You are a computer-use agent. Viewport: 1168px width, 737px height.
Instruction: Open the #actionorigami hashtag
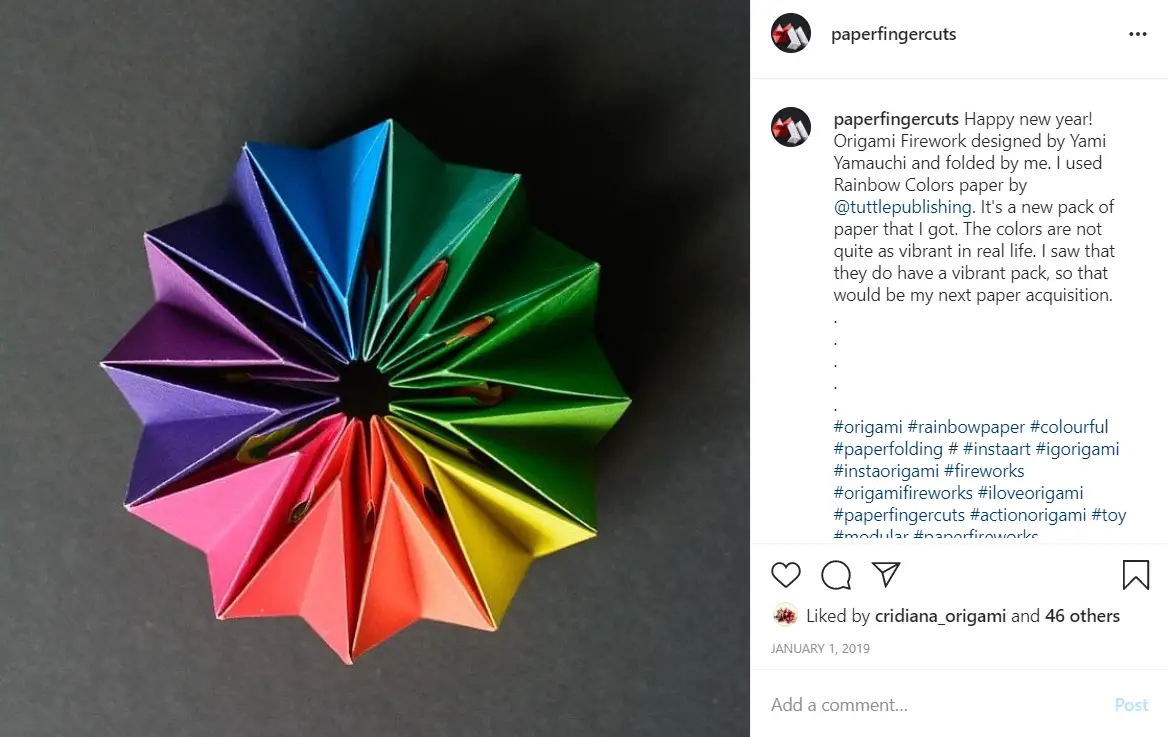[x=1028, y=515]
